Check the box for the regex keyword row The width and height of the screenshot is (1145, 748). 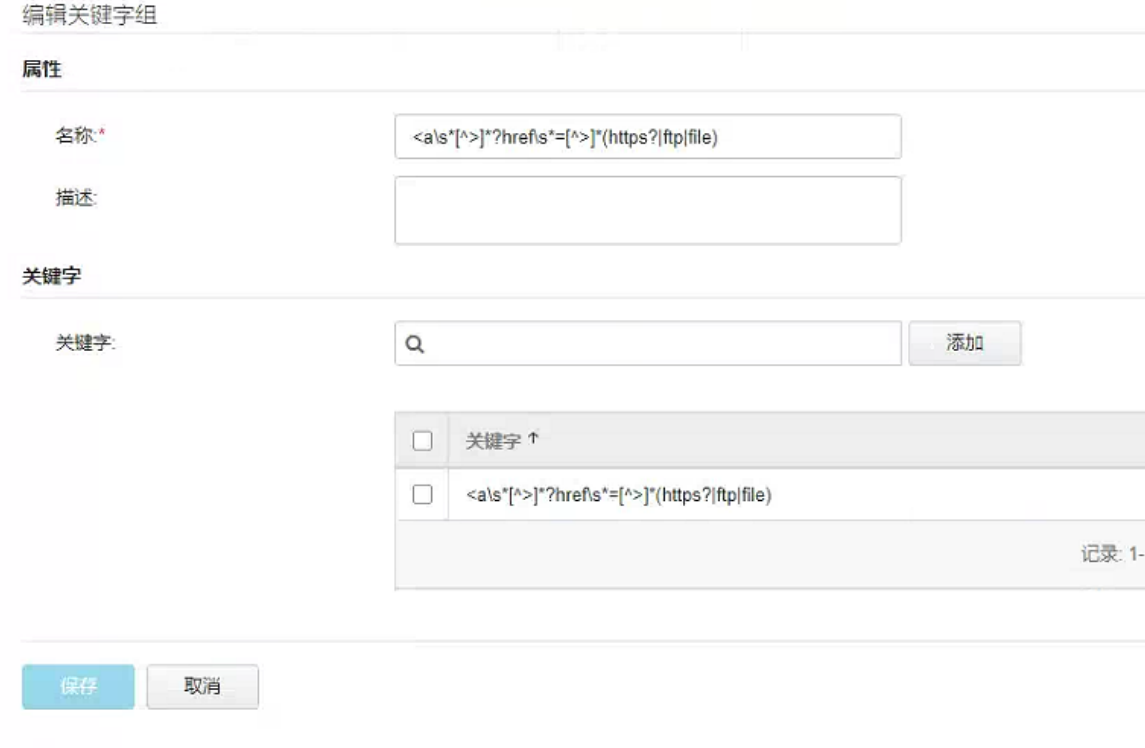[x=422, y=494]
